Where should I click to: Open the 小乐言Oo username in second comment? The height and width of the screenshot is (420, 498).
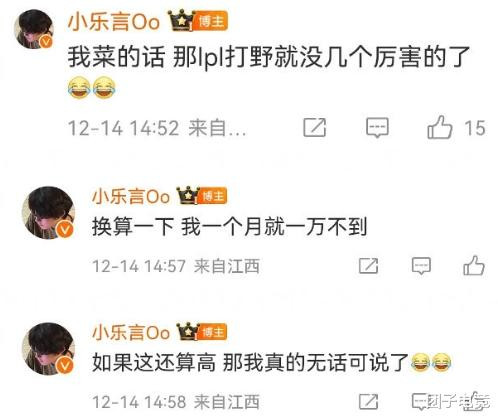[131, 196]
